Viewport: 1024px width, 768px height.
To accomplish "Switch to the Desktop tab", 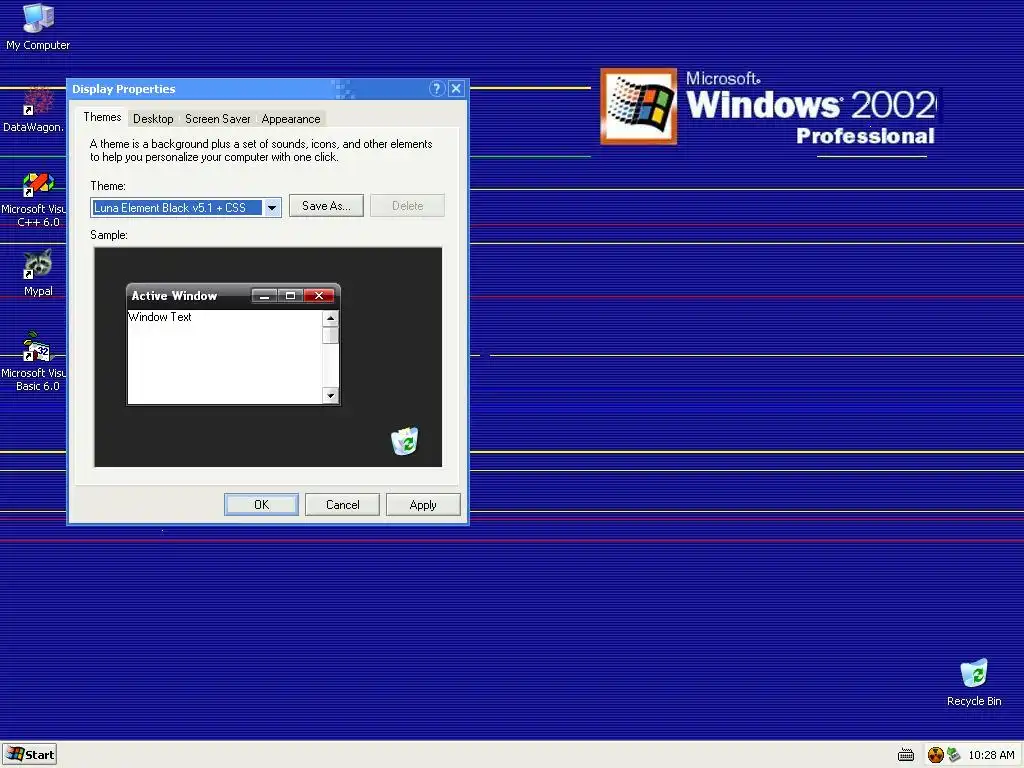I will [x=153, y=119].
